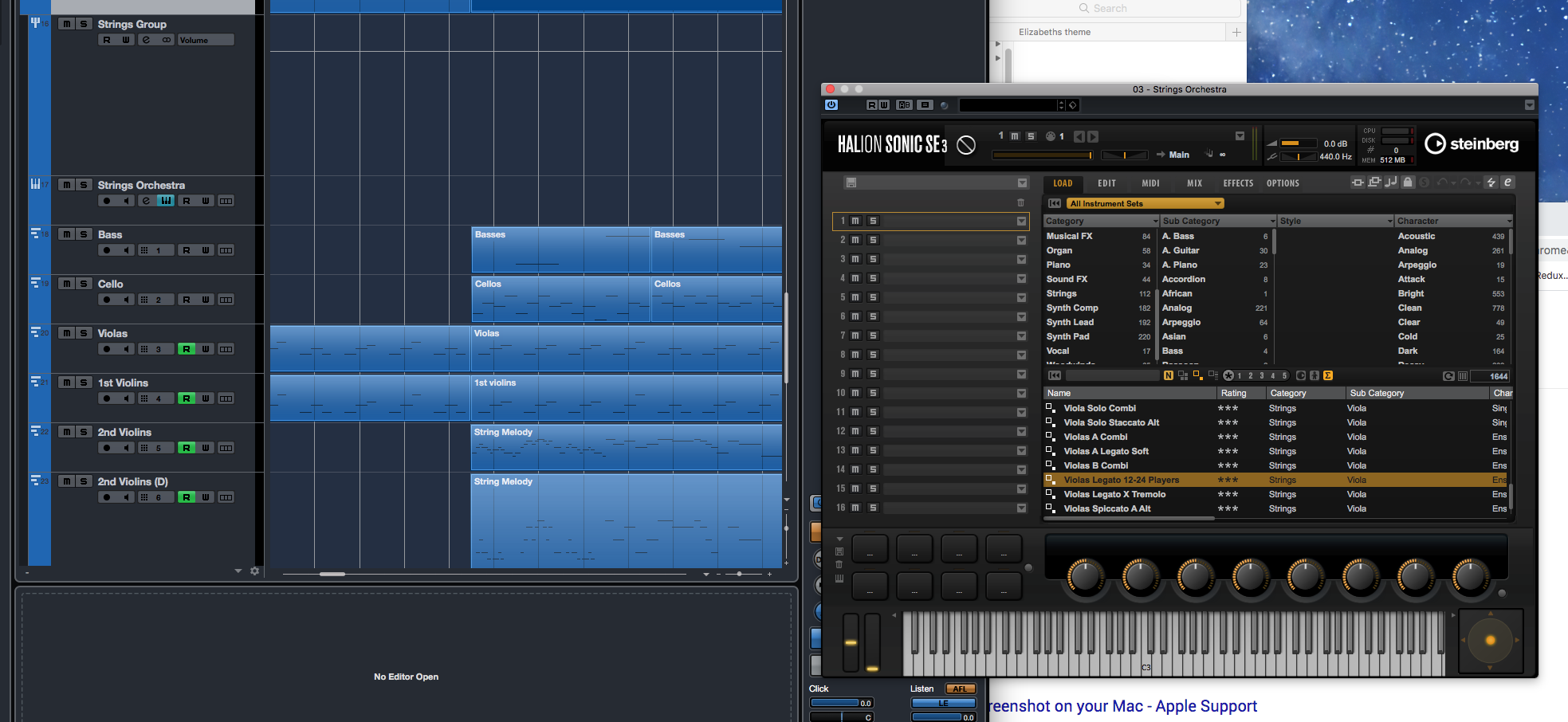Open the All Instrument Sets dropdown

pyautogui.click(x=1145, y=203)
